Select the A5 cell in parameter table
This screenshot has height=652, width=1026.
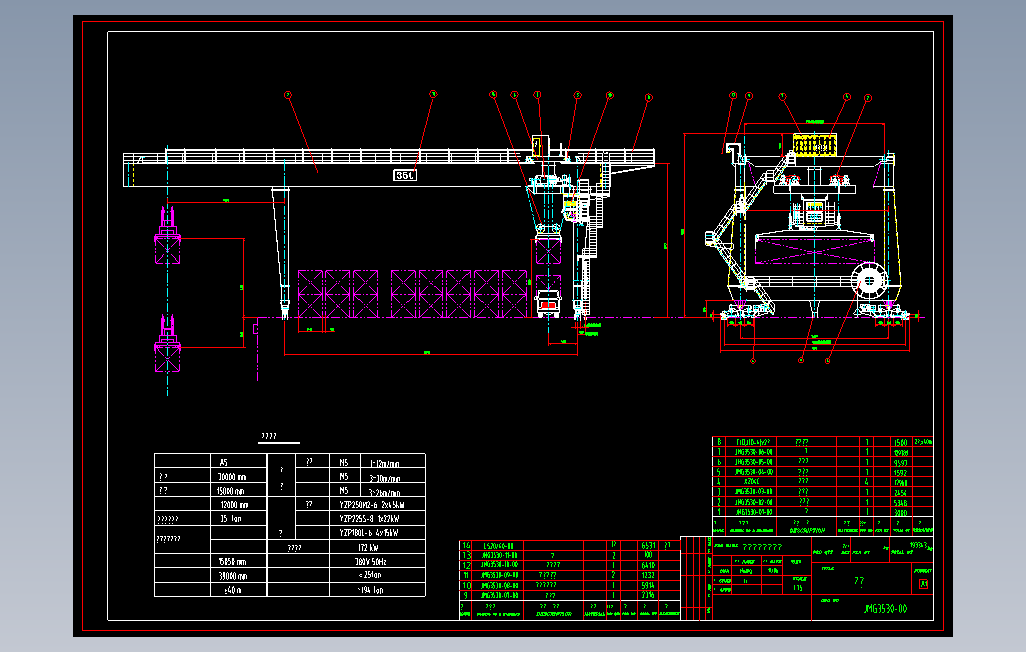(224, 462)
